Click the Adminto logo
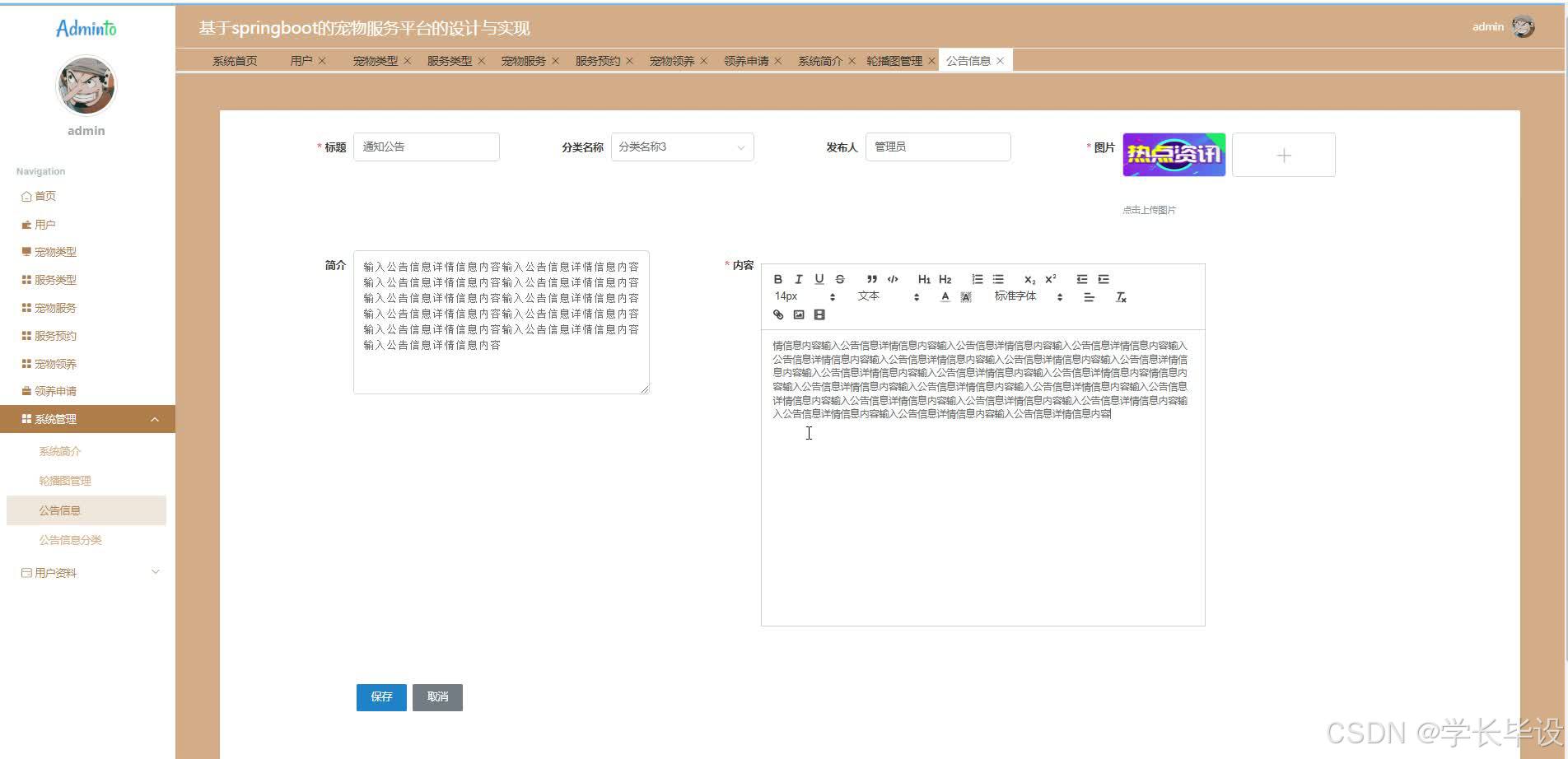This screenshot has height=759, width=1568. click(x=86, y=29)
